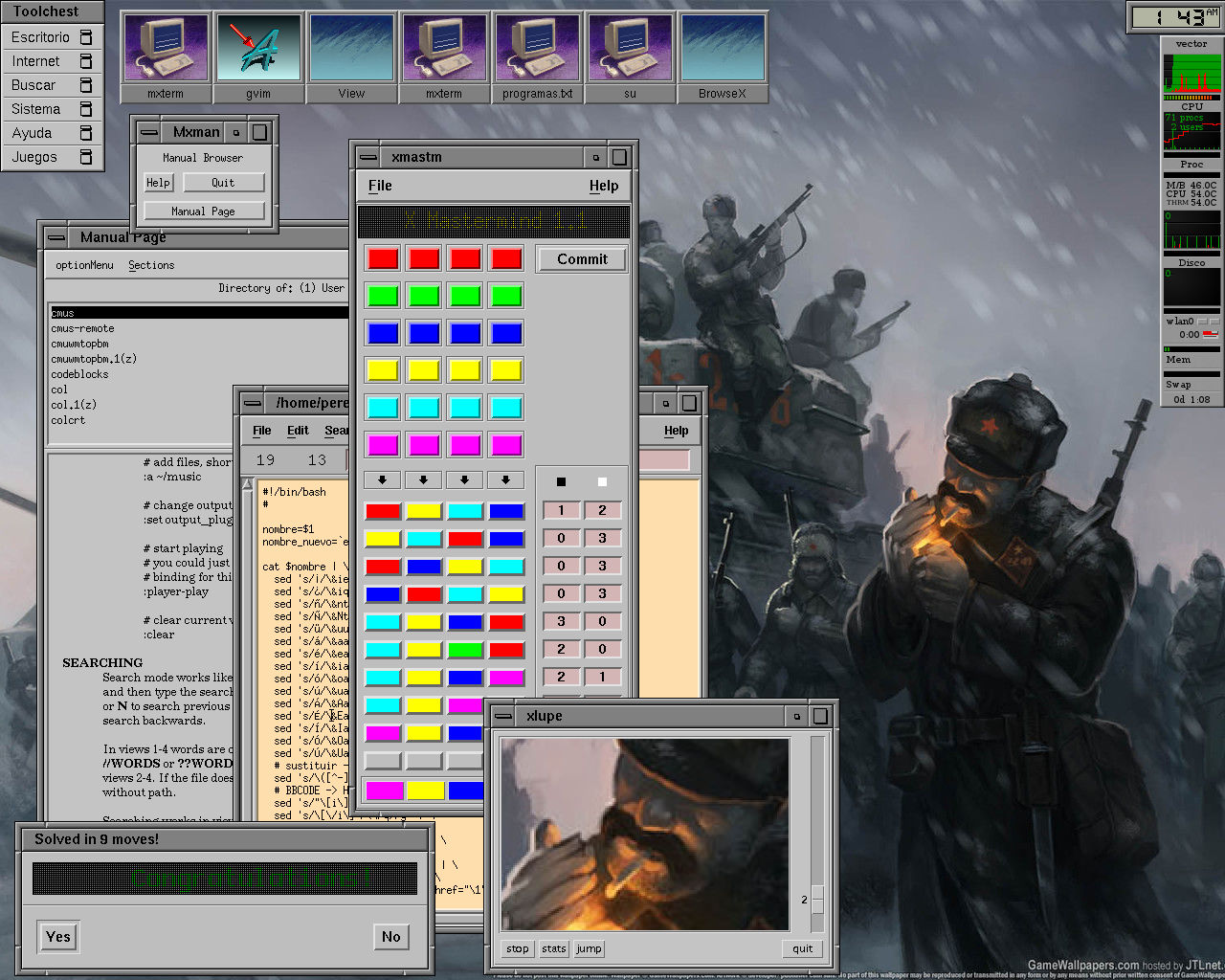Open the Juegos menu in Toolchest
This screenshot has height=980, width=1225.
[x=53, y=157]
